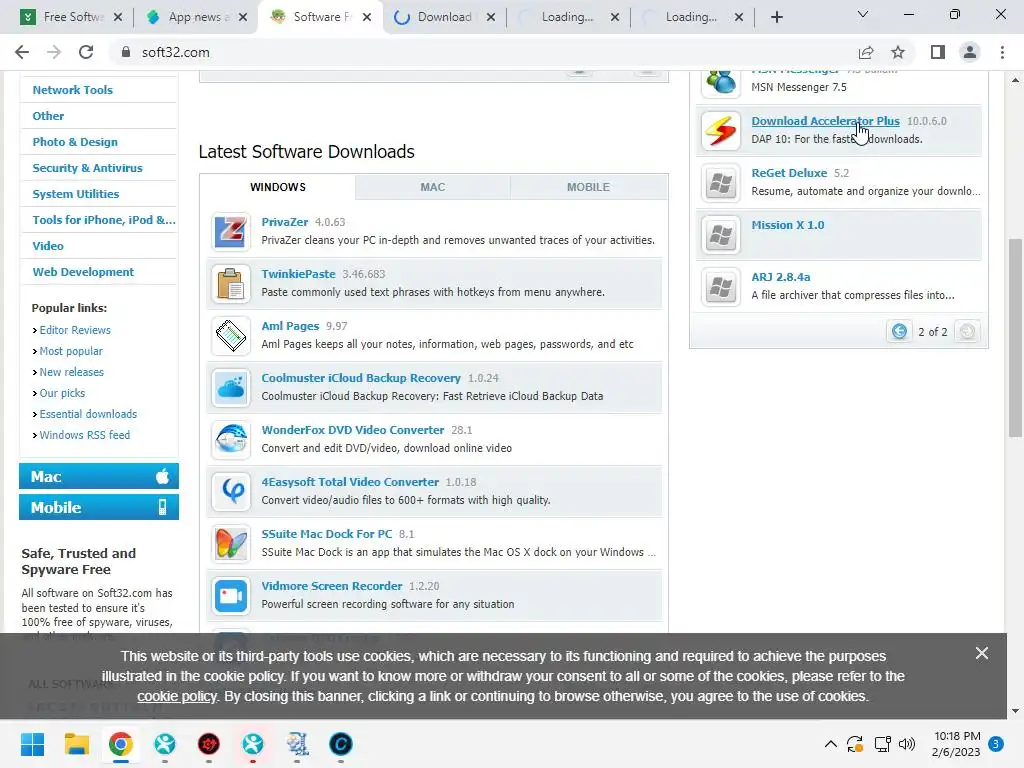The width and height of the screenshot is (1024, 768).
Task: Reload the soft32.com page
Action: point(86,52)
